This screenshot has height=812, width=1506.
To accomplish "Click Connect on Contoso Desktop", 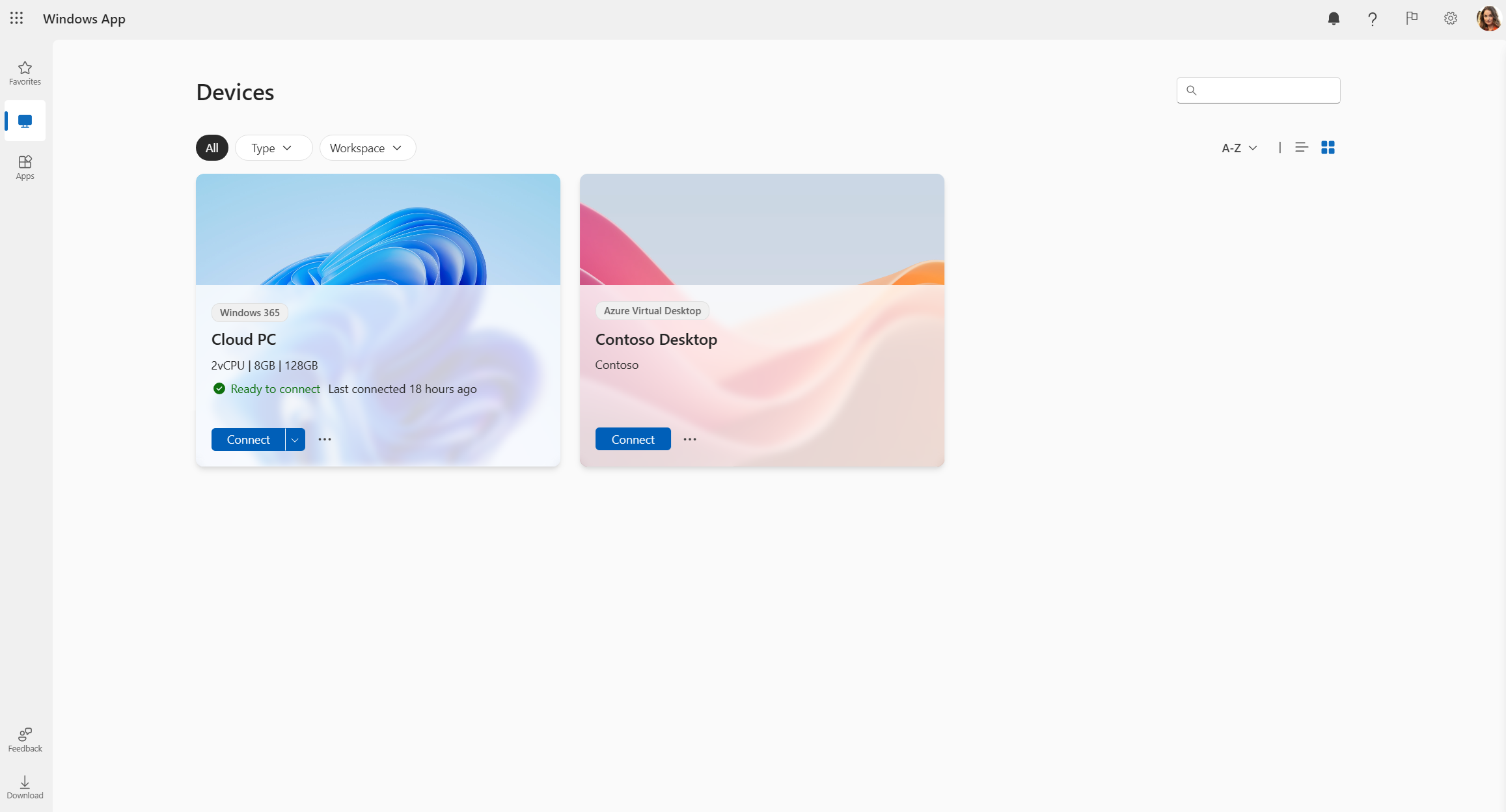I will pyautogui.click(x=633, y=439).
